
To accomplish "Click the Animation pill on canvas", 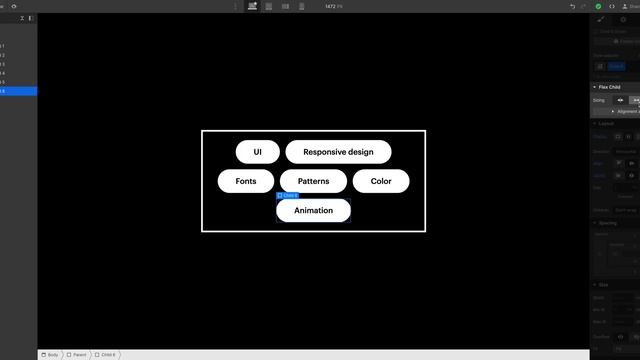I will coord(313,211).
